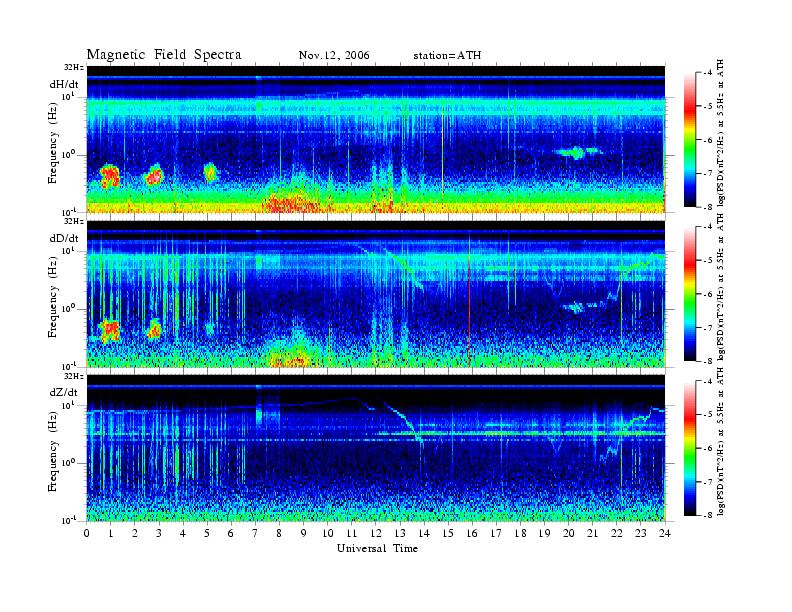Click the "Magnetic Field Spectra" title
This screenshot has height=612, width=792.
[164, 55]
